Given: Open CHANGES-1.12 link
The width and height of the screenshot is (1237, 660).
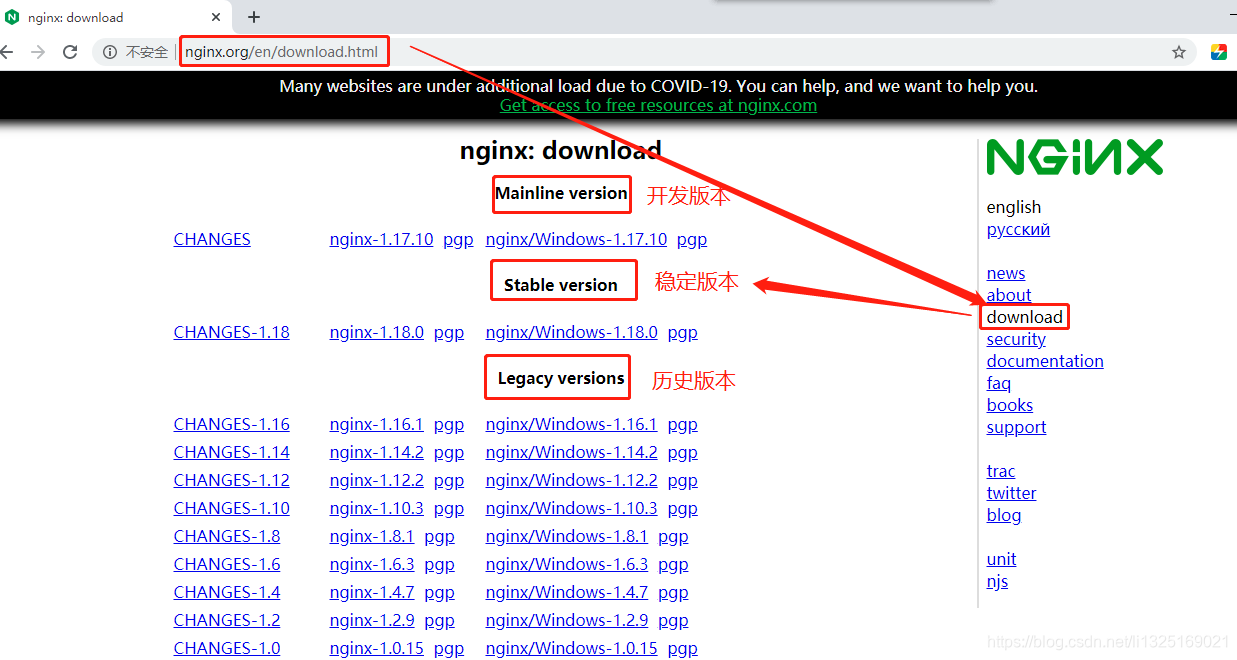Looking at the screenshot, I should click(x=232, y=480).
